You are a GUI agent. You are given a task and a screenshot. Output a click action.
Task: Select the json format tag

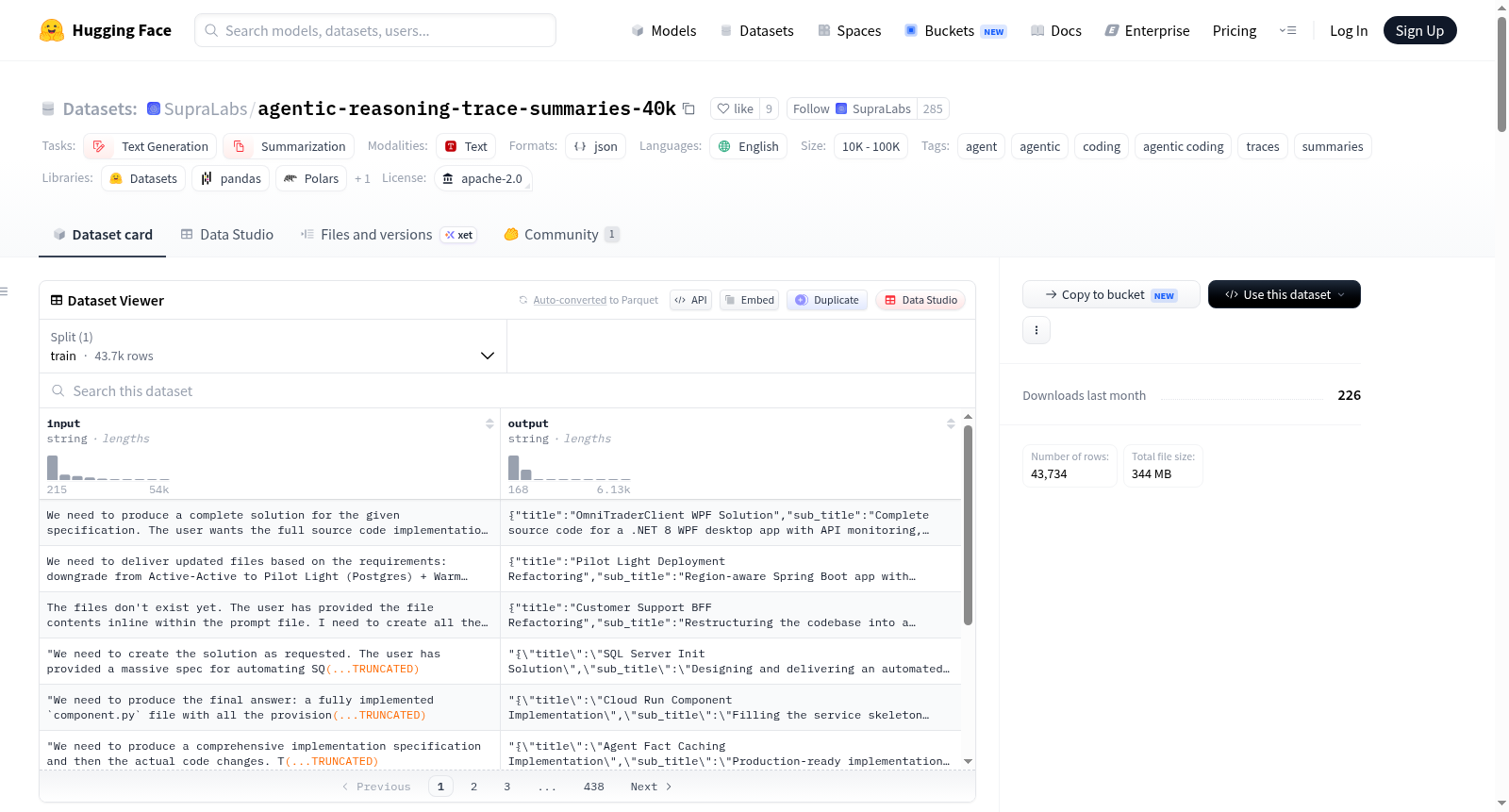595,146
